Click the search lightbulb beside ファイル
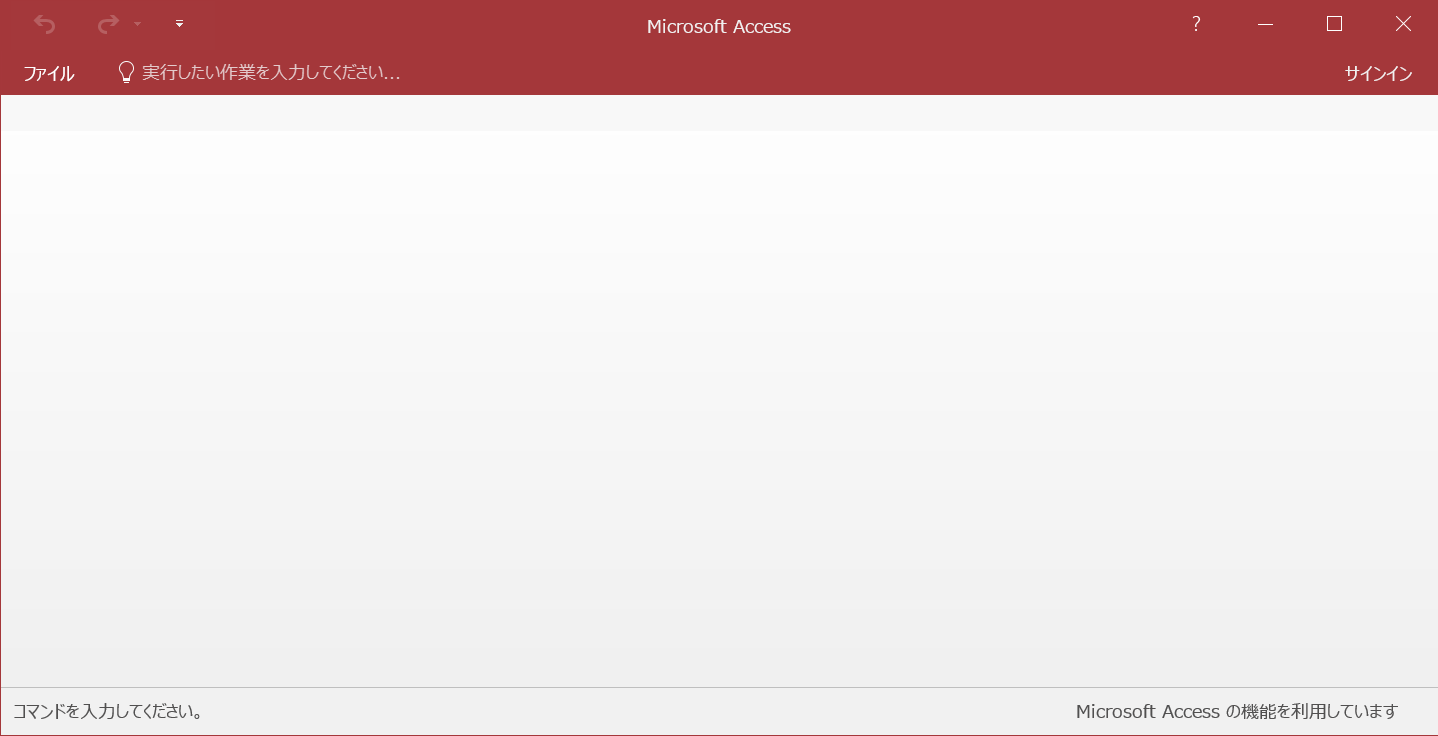The image size is (1438, 736). 126,71
